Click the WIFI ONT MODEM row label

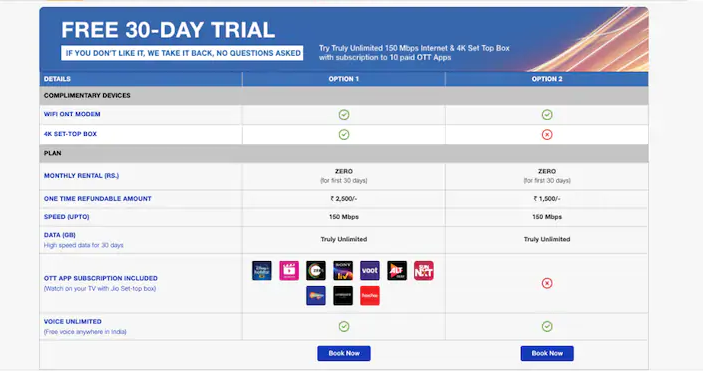coord(72,114)
